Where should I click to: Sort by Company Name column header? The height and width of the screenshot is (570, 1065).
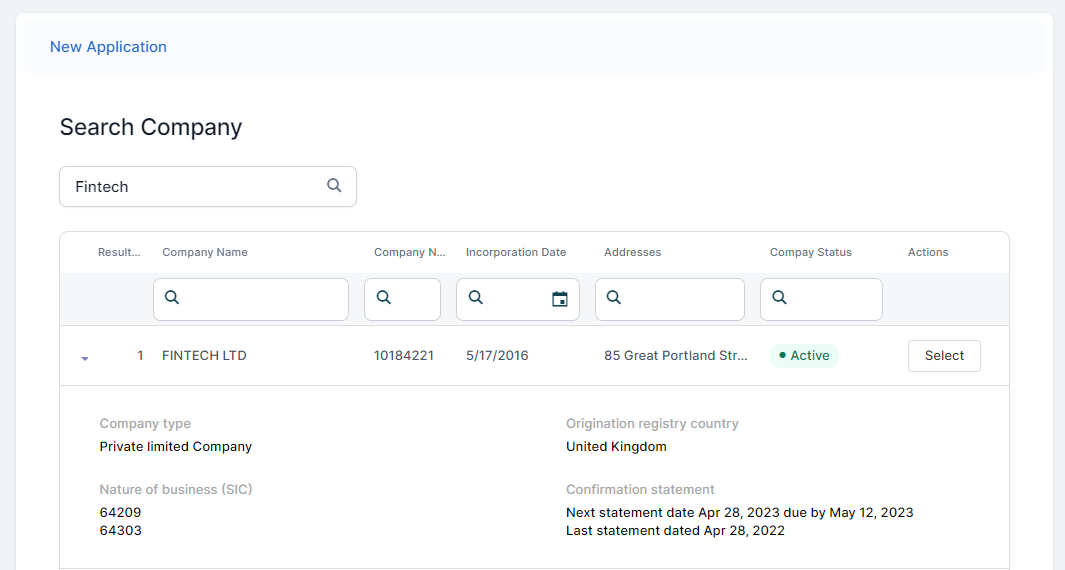(205, 252)
